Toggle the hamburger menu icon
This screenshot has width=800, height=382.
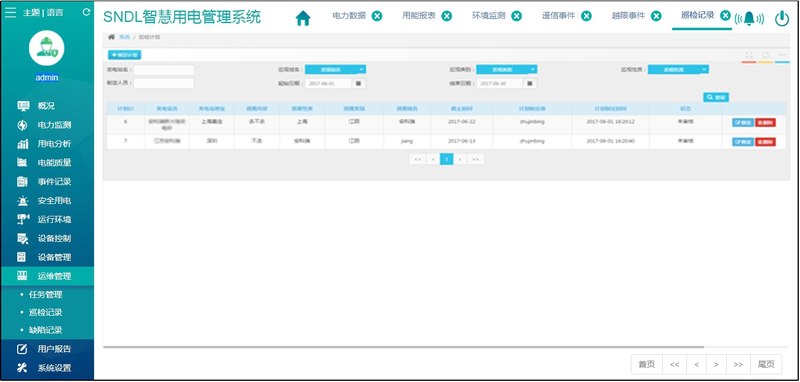(10, 12)
